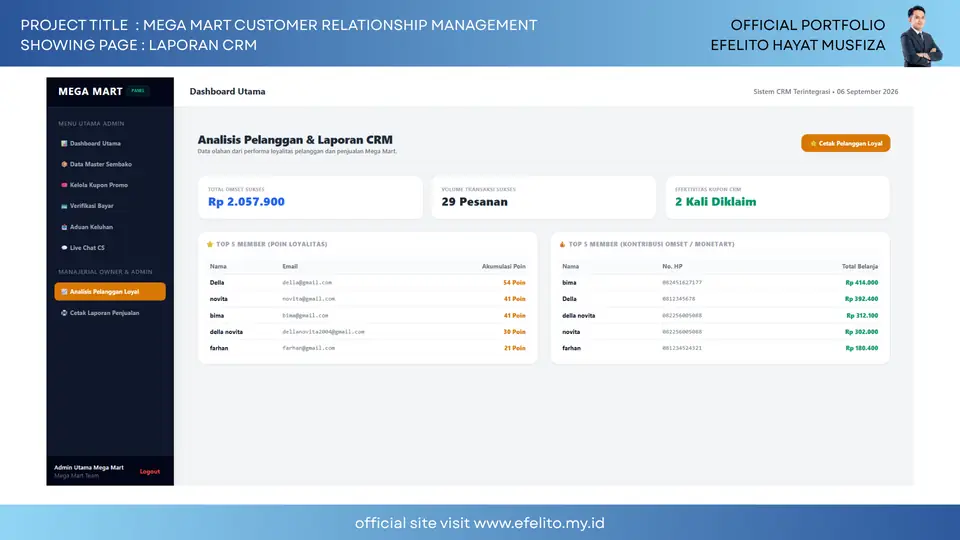Click the Total Omset Sukses card Rp 2.057.900
The image size is (960, 540).
click(310, 197)
